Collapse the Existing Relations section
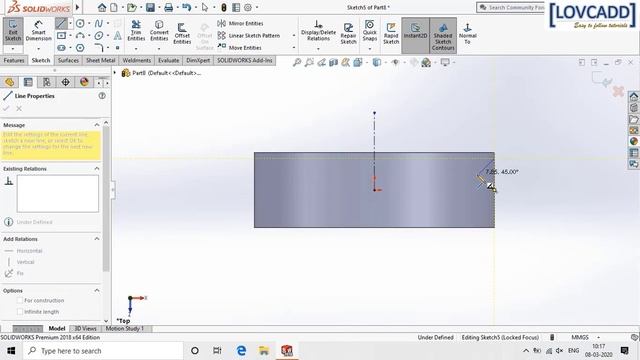Screen dimensions: 640x360 tap(97, 169)
